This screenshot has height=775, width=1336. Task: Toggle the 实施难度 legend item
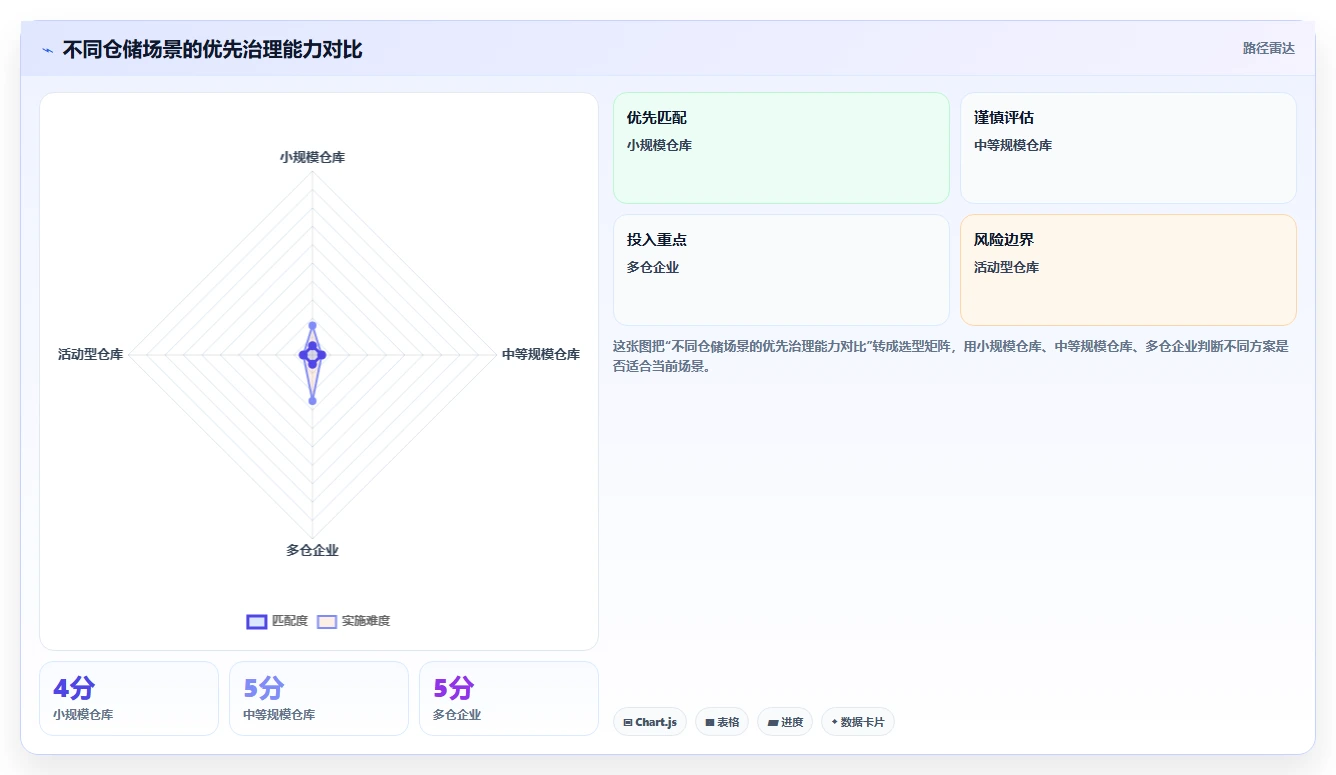[x=353, y=621]
